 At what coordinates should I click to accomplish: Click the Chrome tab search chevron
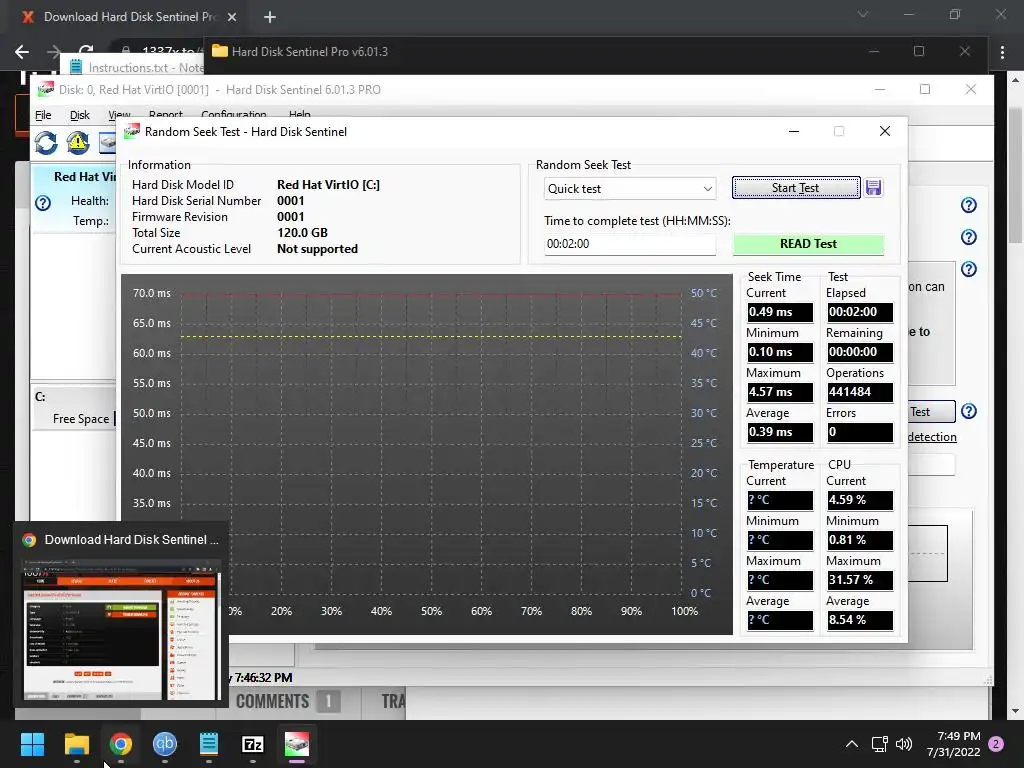[x=863, y=14]
